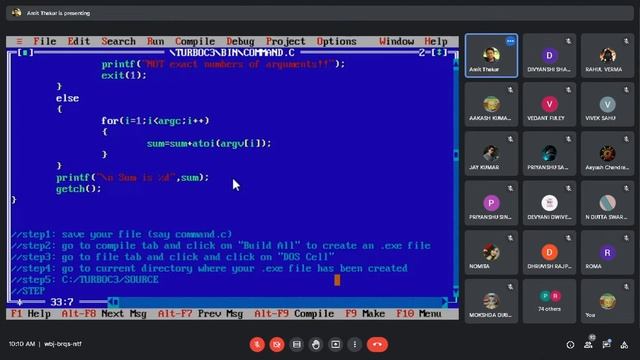Open the File menu in Turbo C
Viewport: 640px width, 360px height.
point(45,41)
